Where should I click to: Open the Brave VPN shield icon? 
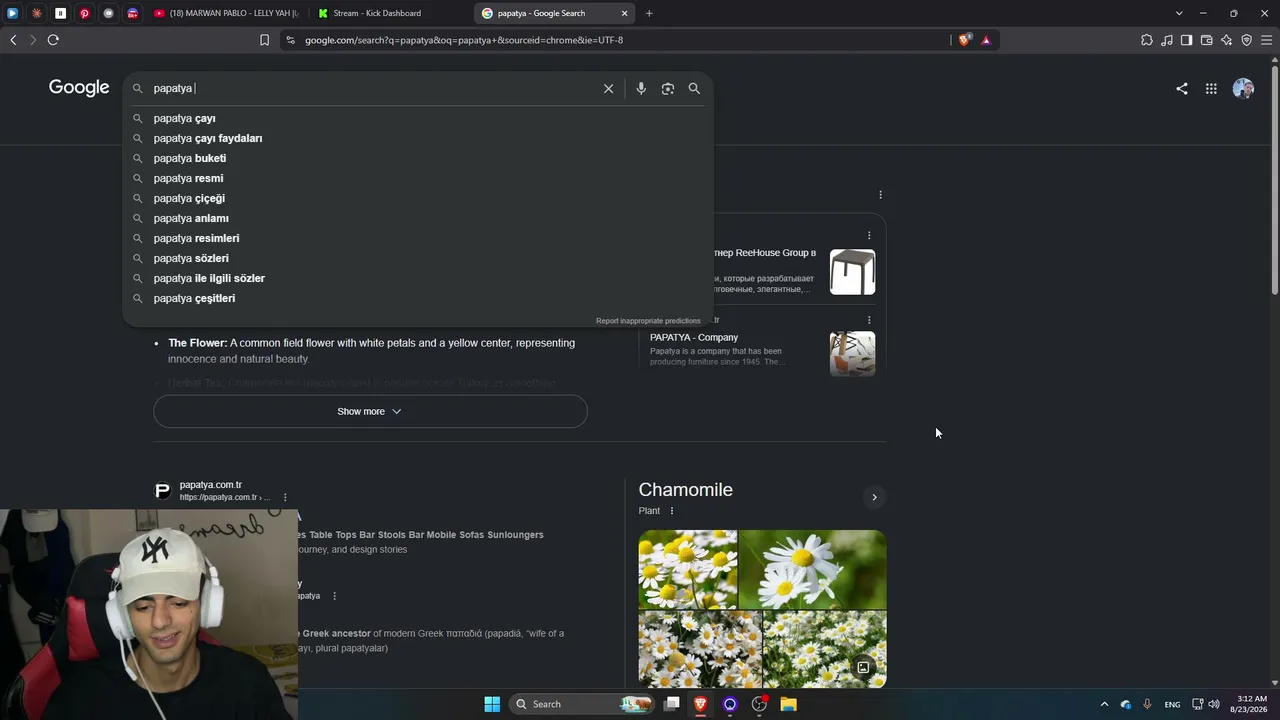coord(1246,40)
